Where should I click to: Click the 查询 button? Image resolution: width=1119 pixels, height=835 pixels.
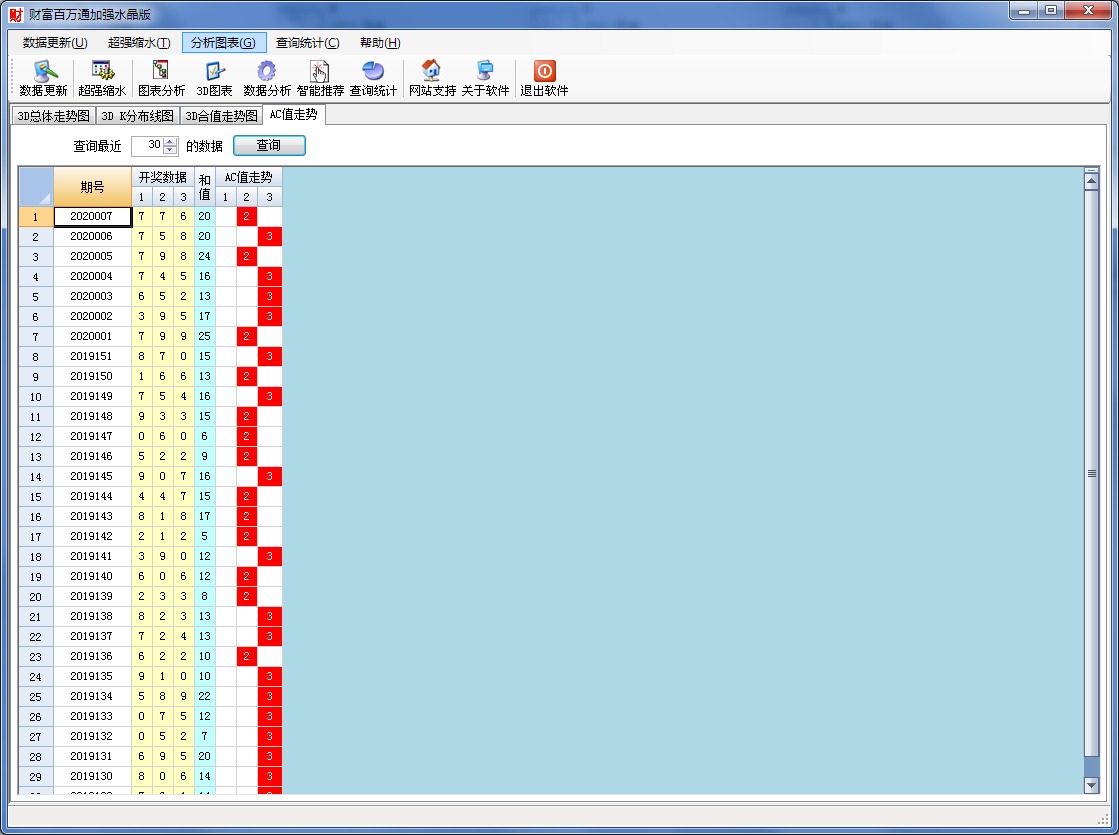[x=269, y=146]
